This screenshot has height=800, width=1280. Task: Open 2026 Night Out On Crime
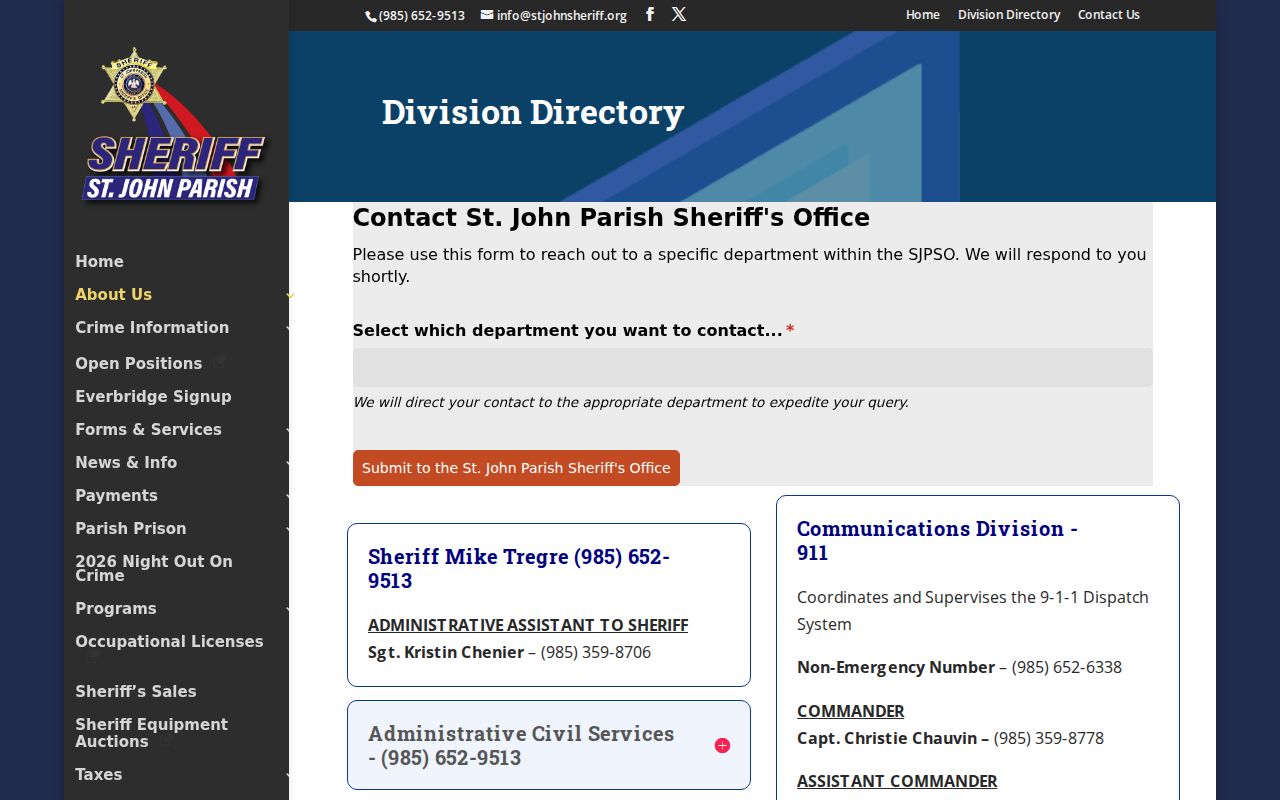[x=154, y=568]
